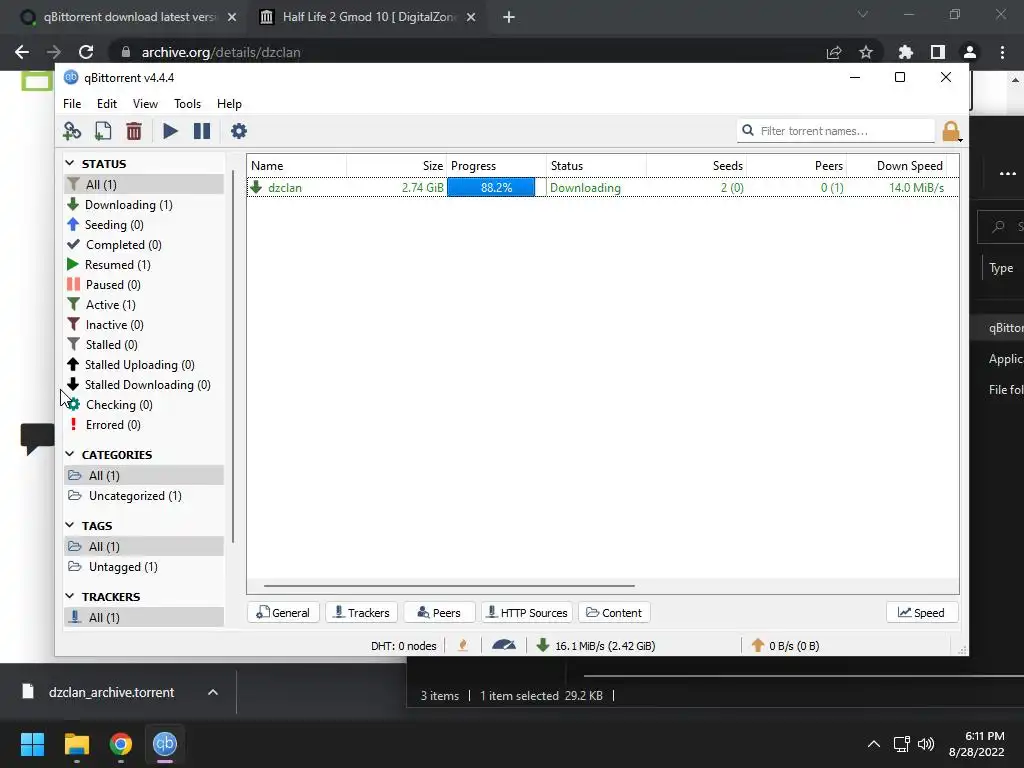
Task: Select Uncategorized (1) category
Action: 135,496
